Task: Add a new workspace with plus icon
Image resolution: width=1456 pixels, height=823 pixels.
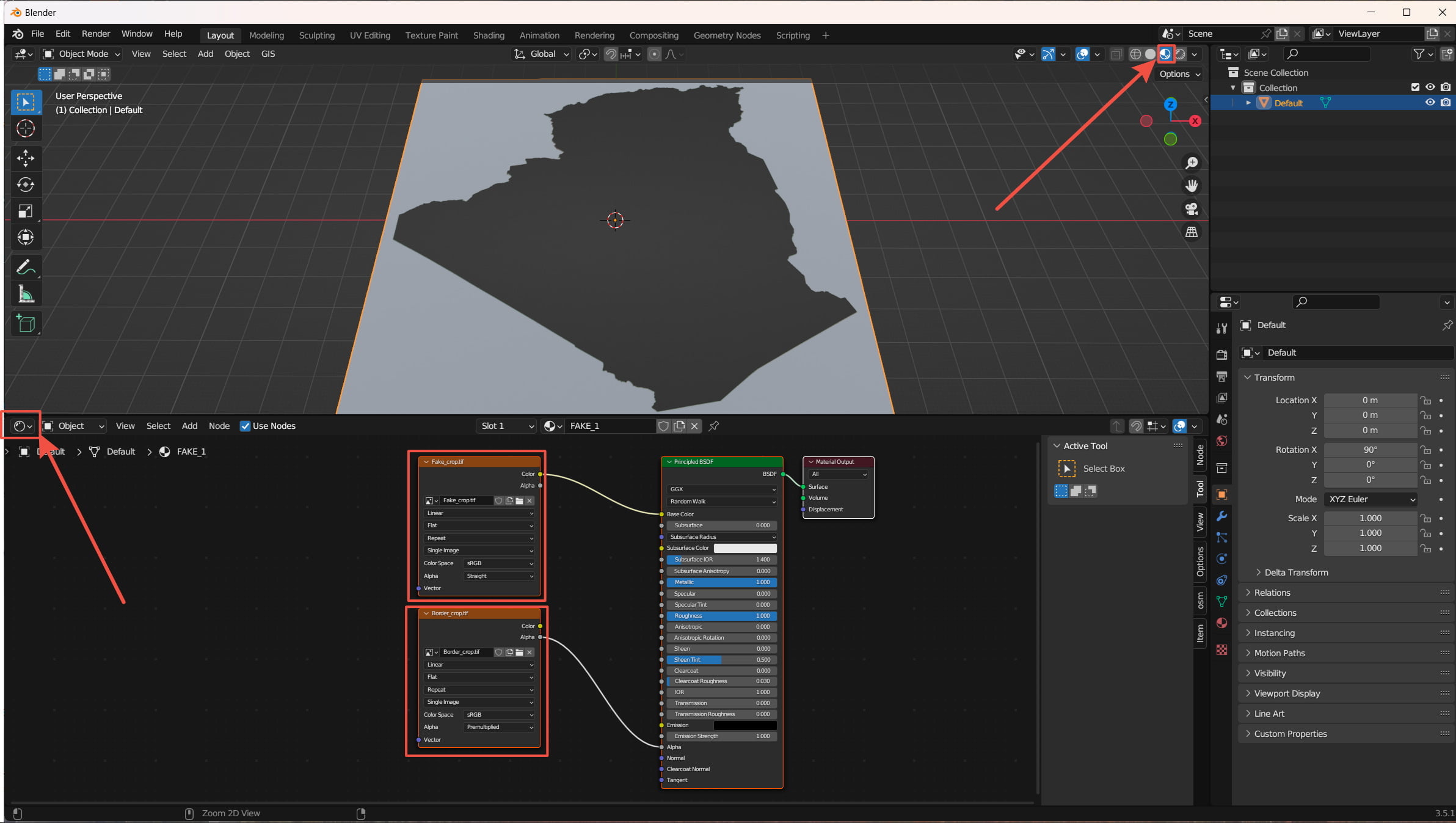Action: pos(826,35)
